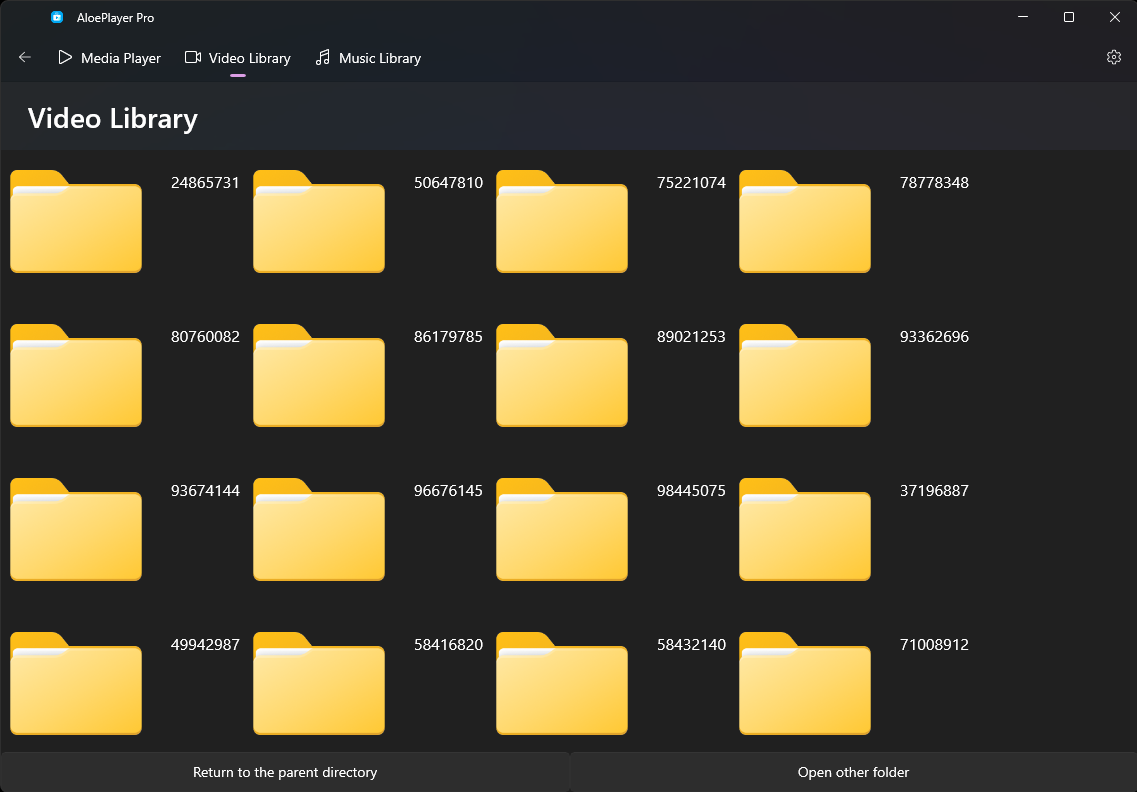Open the settings gear icon

point(1114,57)
